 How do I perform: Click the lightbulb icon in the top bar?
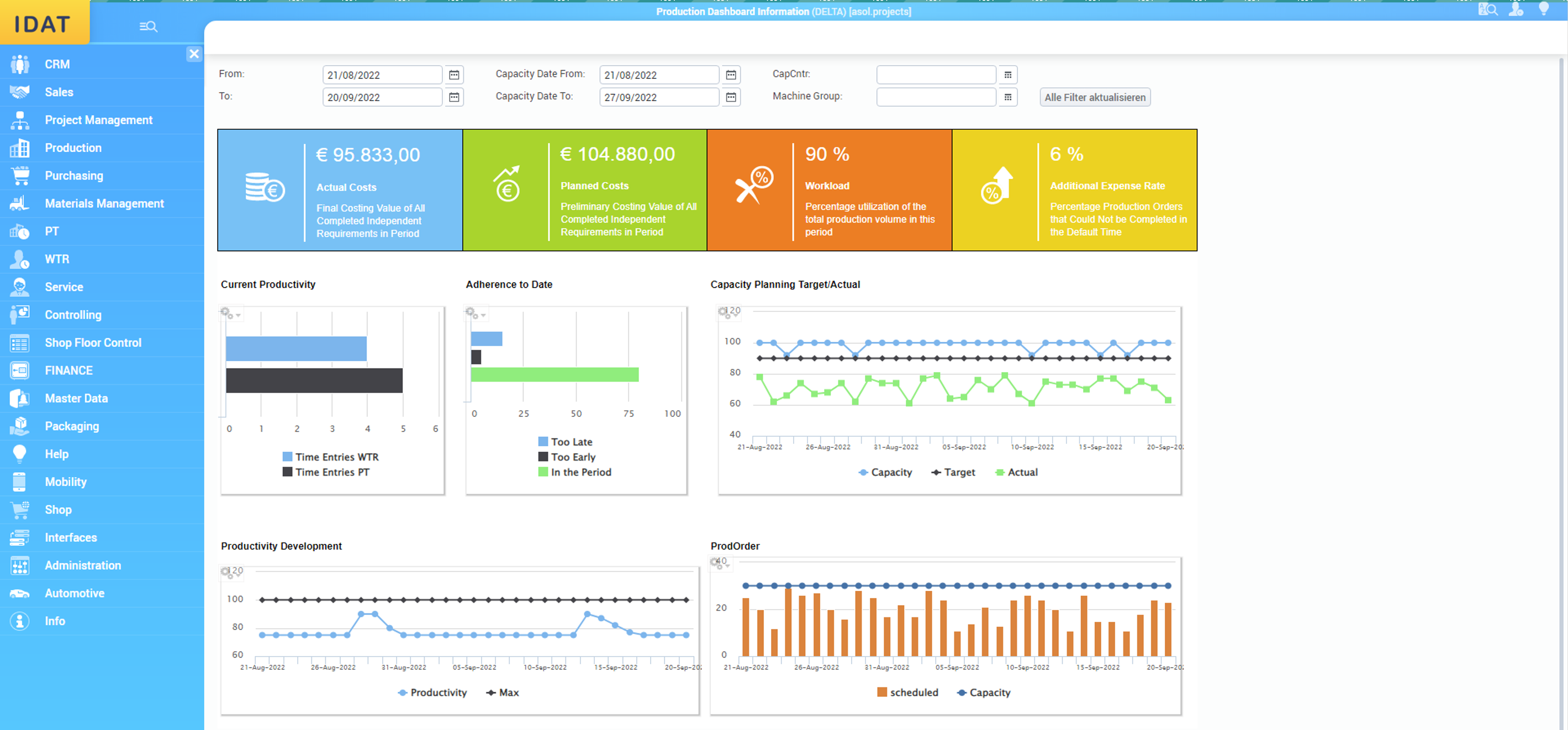(x=1543, y=9)
